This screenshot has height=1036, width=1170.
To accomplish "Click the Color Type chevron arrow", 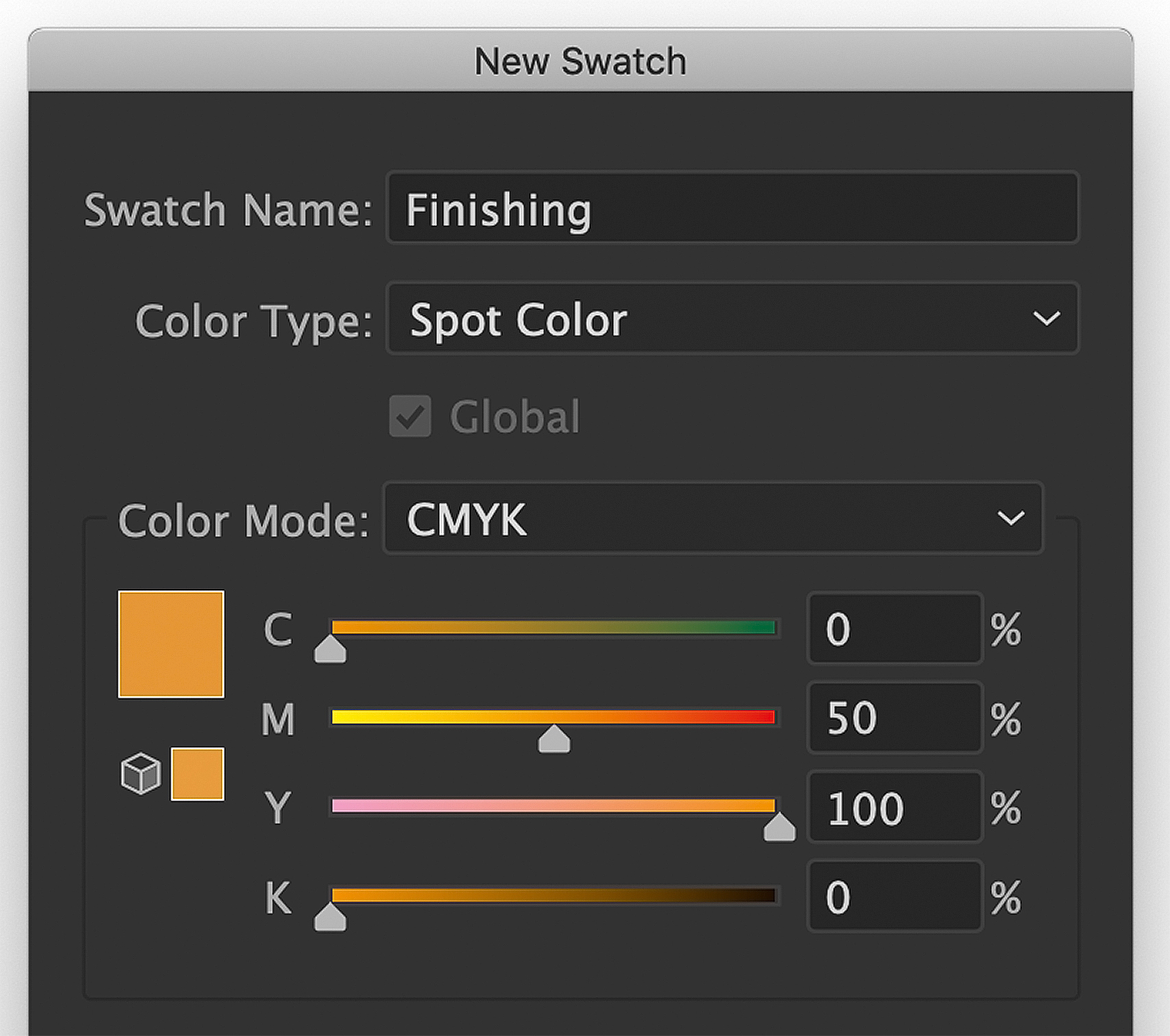I will 1046,318.
